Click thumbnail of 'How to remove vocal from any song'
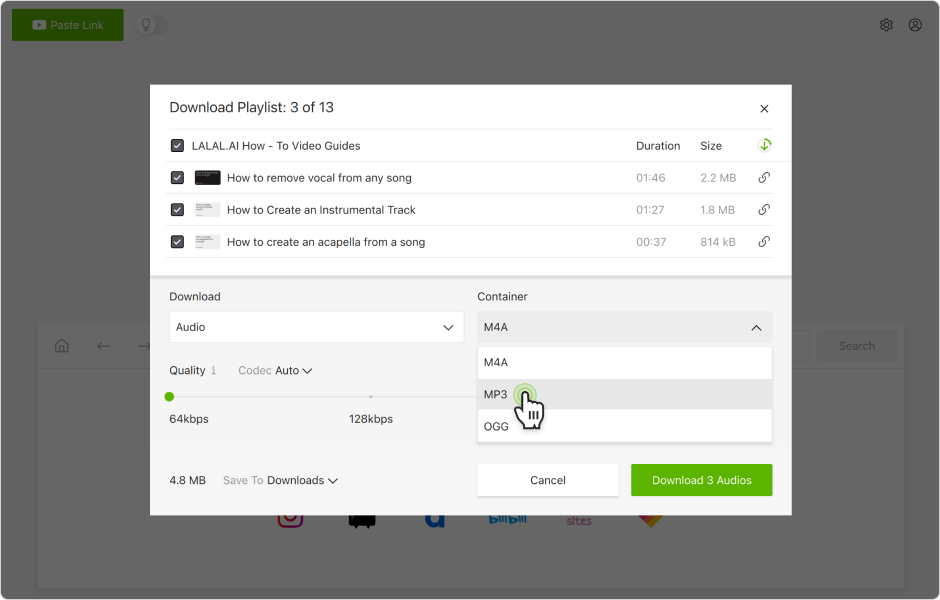Viewport: 940px width, 600px height. click(207, 177)
